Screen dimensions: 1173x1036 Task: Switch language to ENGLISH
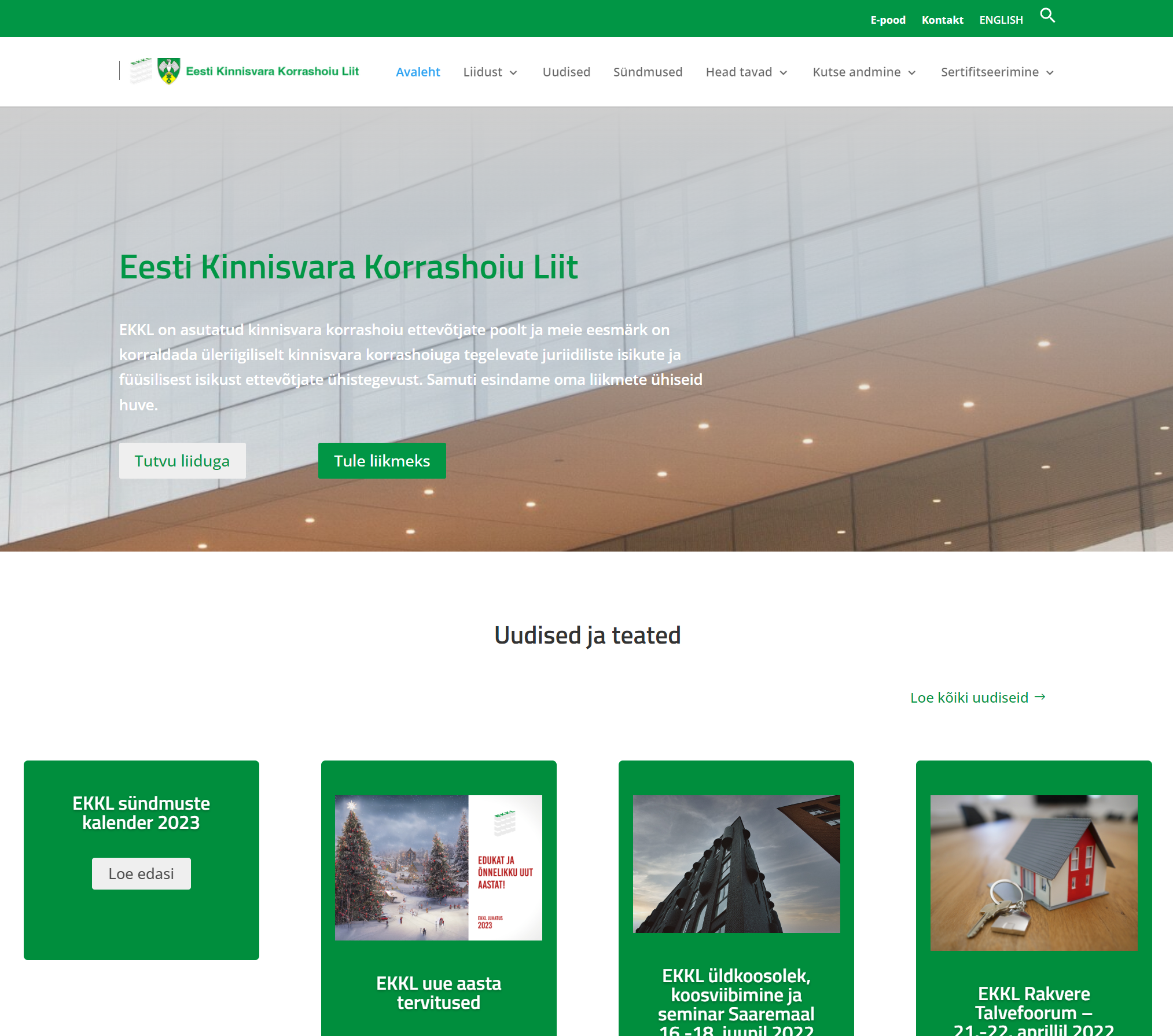point(1001,20)
